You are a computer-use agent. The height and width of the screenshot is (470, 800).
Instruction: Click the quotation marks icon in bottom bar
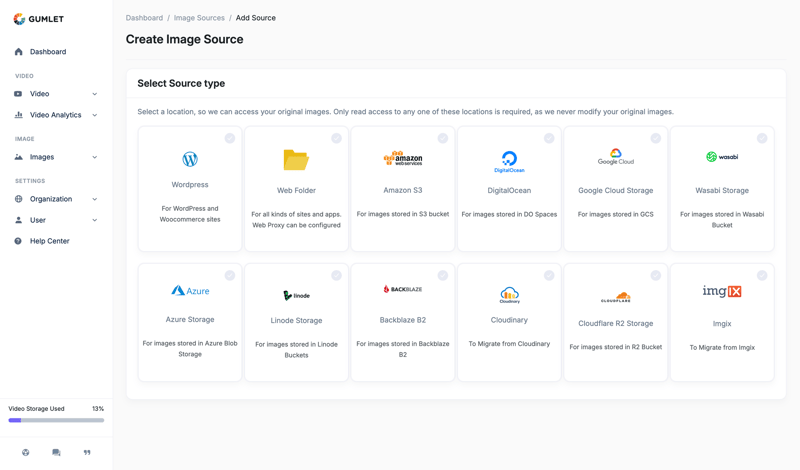87,452
